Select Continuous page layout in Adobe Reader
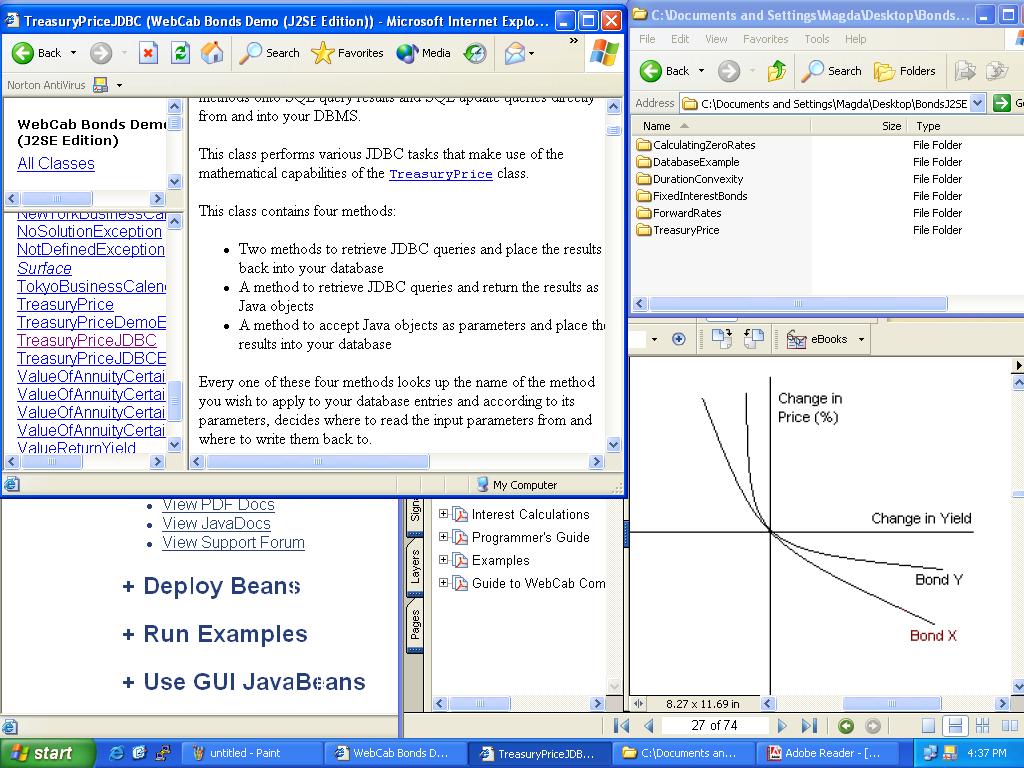1024x768 pixels. tap(955, 726)
